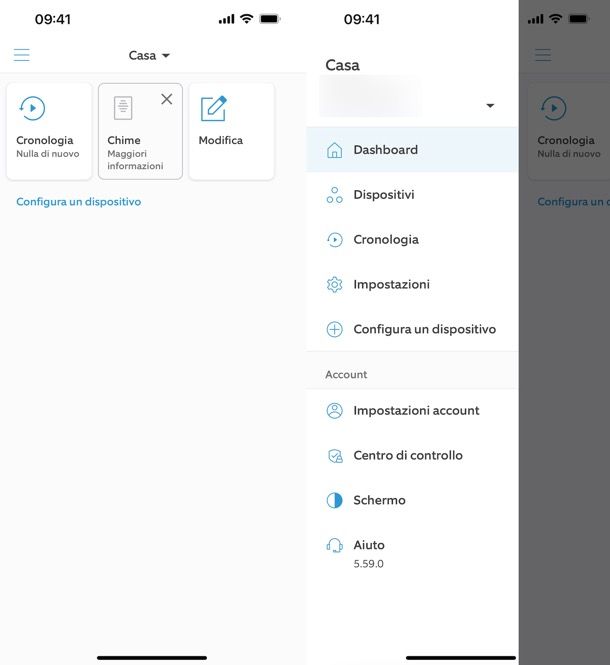Select Dashboard in the side menu
Image resolution: width=610 pixels, height=665 pixels.
412,150
